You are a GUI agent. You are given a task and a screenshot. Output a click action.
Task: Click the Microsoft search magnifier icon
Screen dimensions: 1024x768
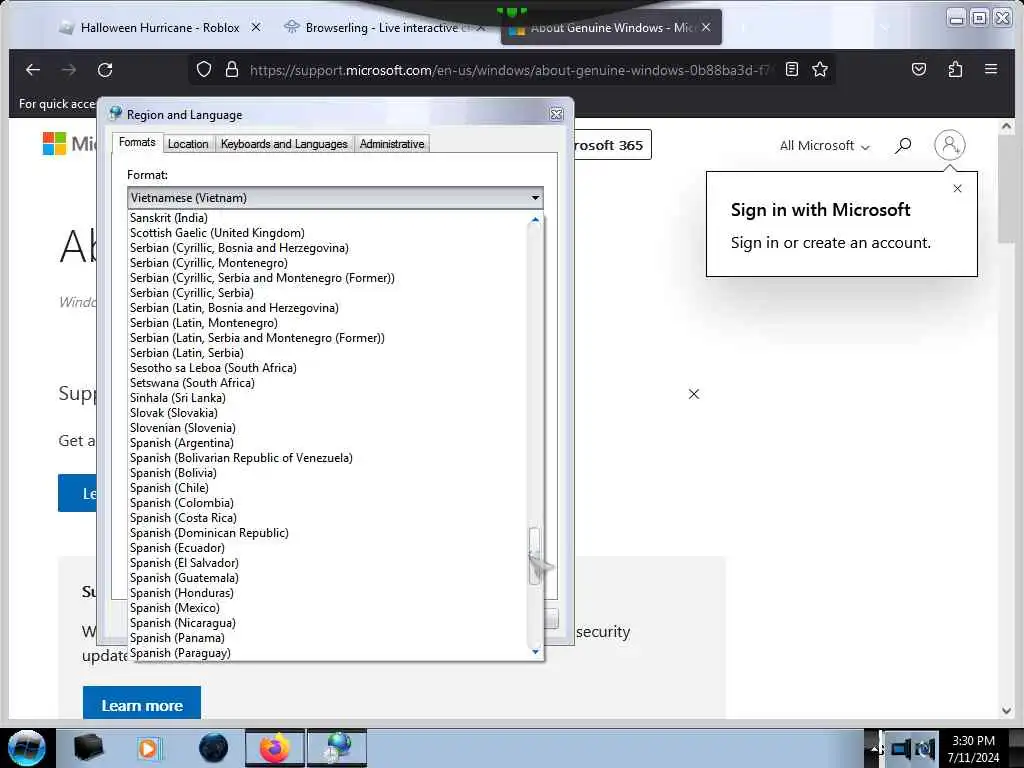click(x=903, y=145)
